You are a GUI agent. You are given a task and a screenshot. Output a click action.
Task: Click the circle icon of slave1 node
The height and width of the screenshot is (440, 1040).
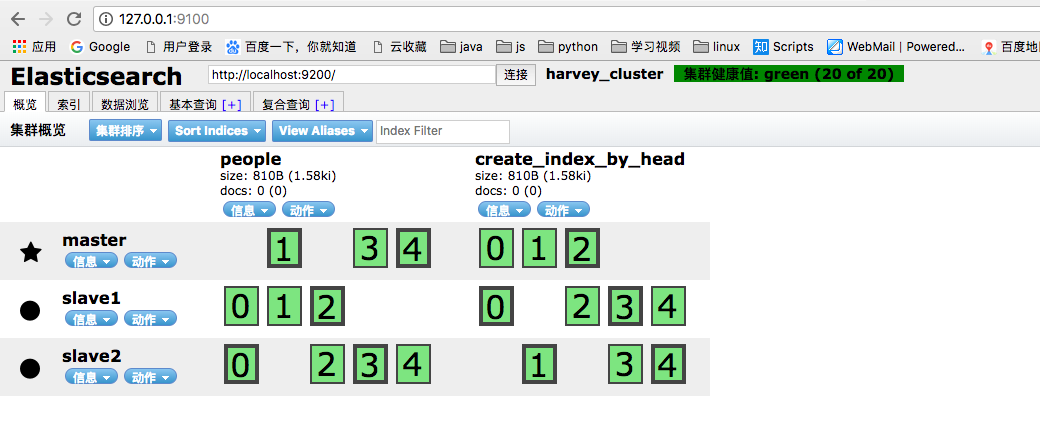pos(30,310)
